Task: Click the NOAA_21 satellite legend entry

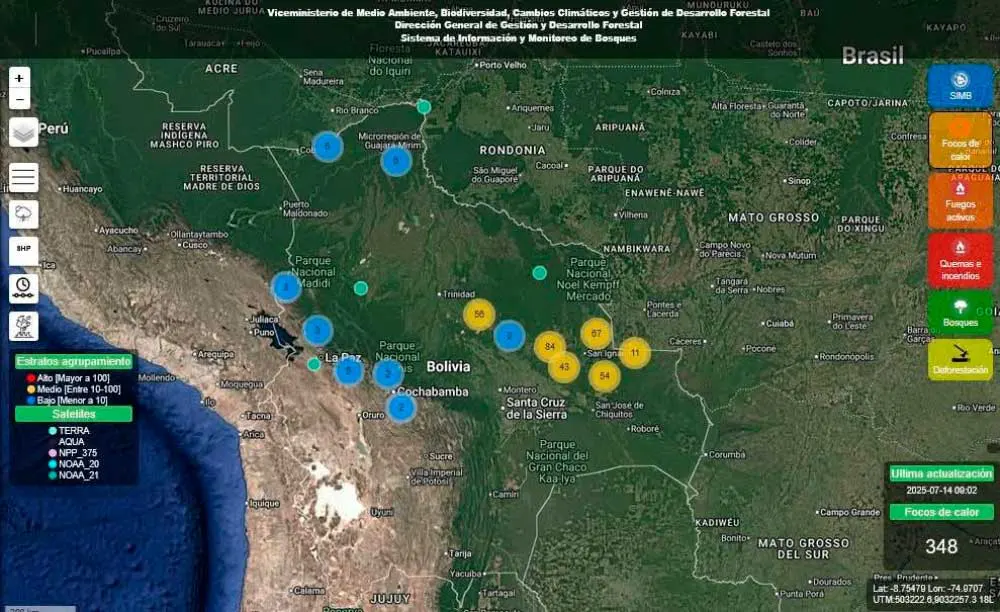Action: coord(73,475)
